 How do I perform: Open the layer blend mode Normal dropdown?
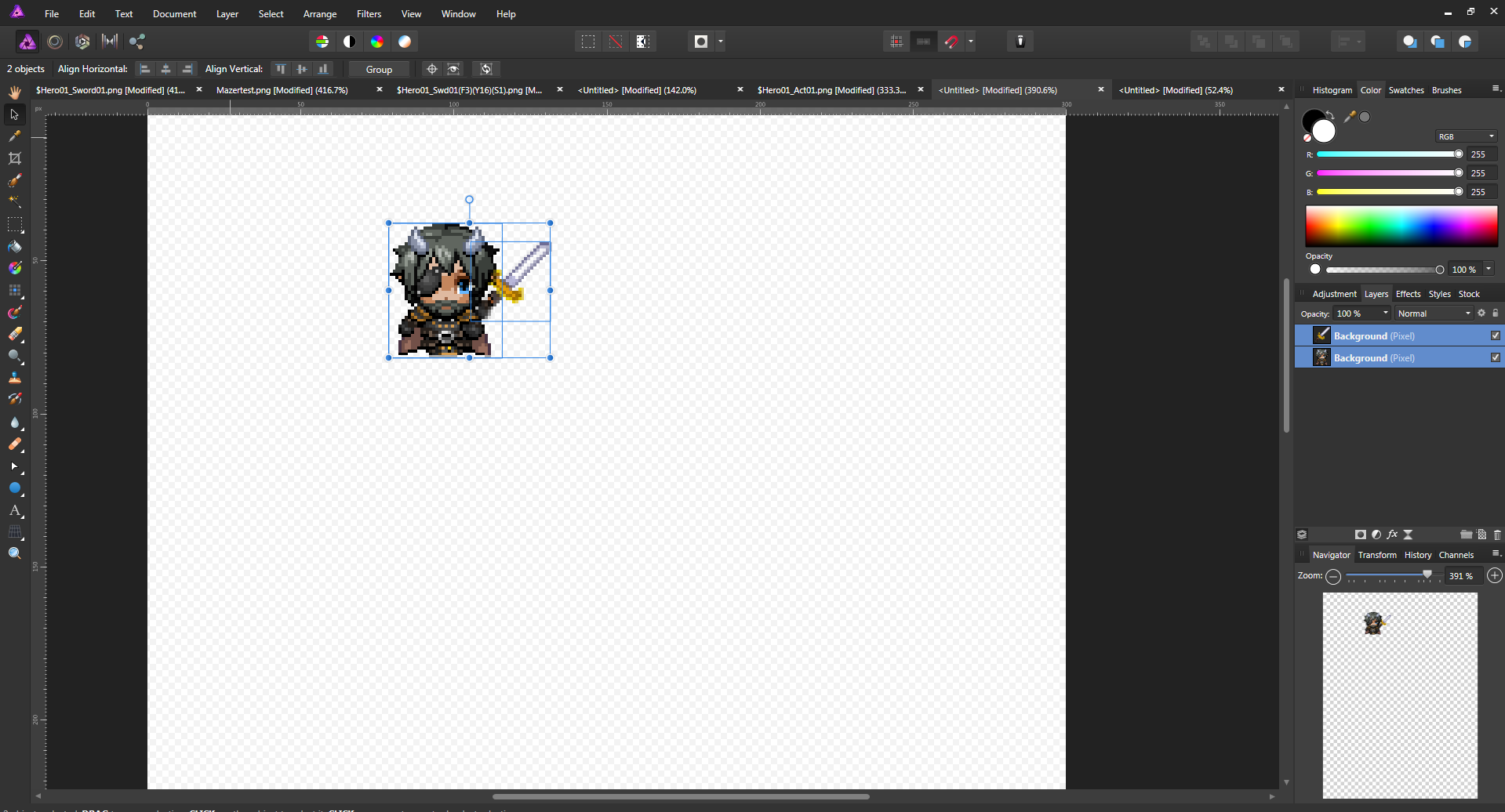1434,314
